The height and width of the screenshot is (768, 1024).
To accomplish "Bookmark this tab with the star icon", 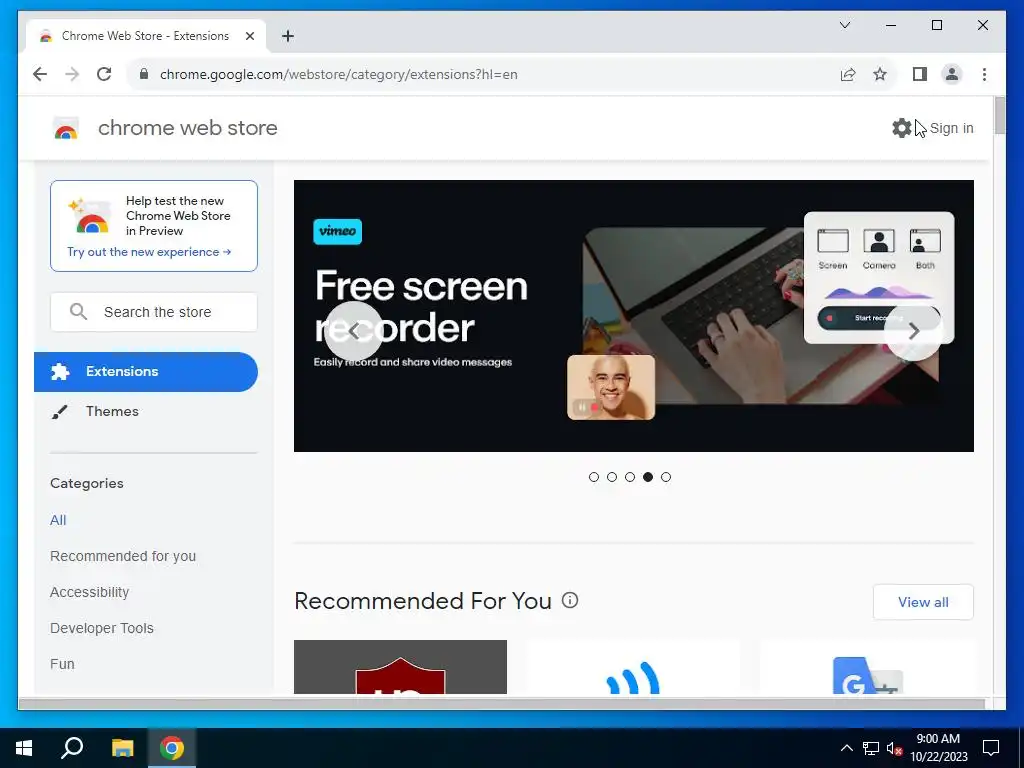I will [x=880, y=74].
